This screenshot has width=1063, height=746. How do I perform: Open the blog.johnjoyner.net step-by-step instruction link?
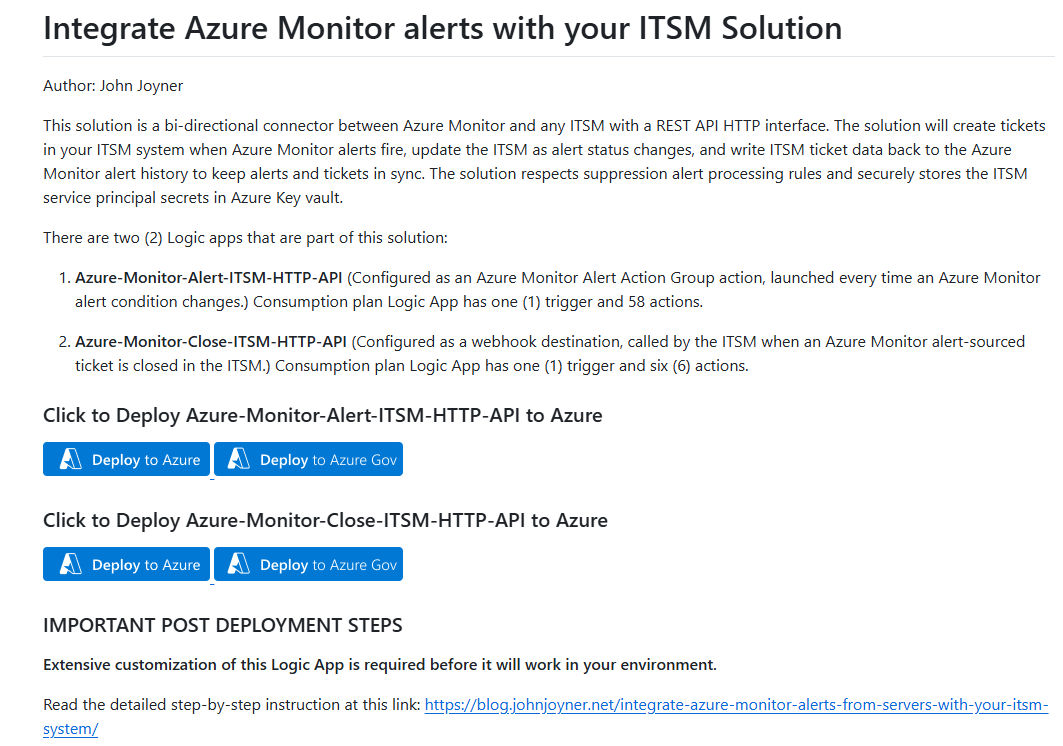(735, 705)
